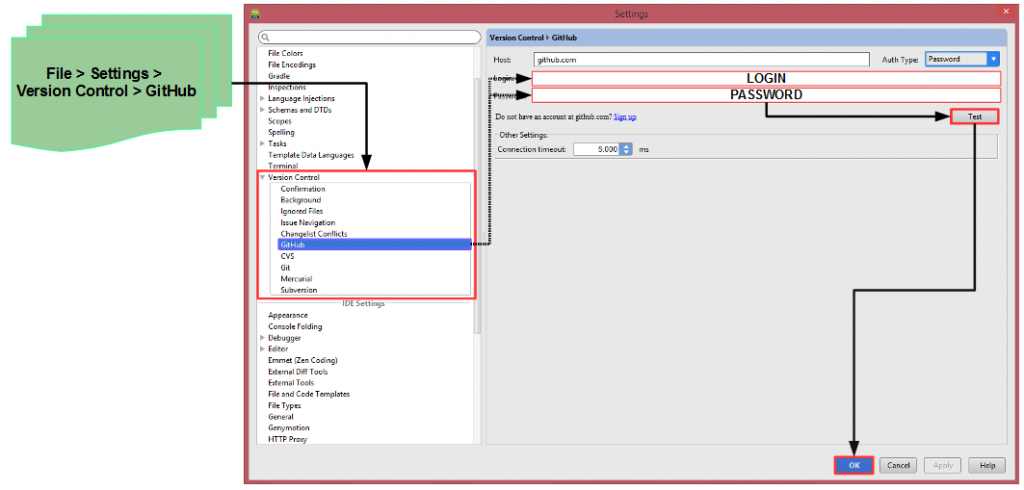The width and height of the screenshot is (1024, 490).
Task: Click the Connection timeout value field
Action: click(x=597, y=149)
